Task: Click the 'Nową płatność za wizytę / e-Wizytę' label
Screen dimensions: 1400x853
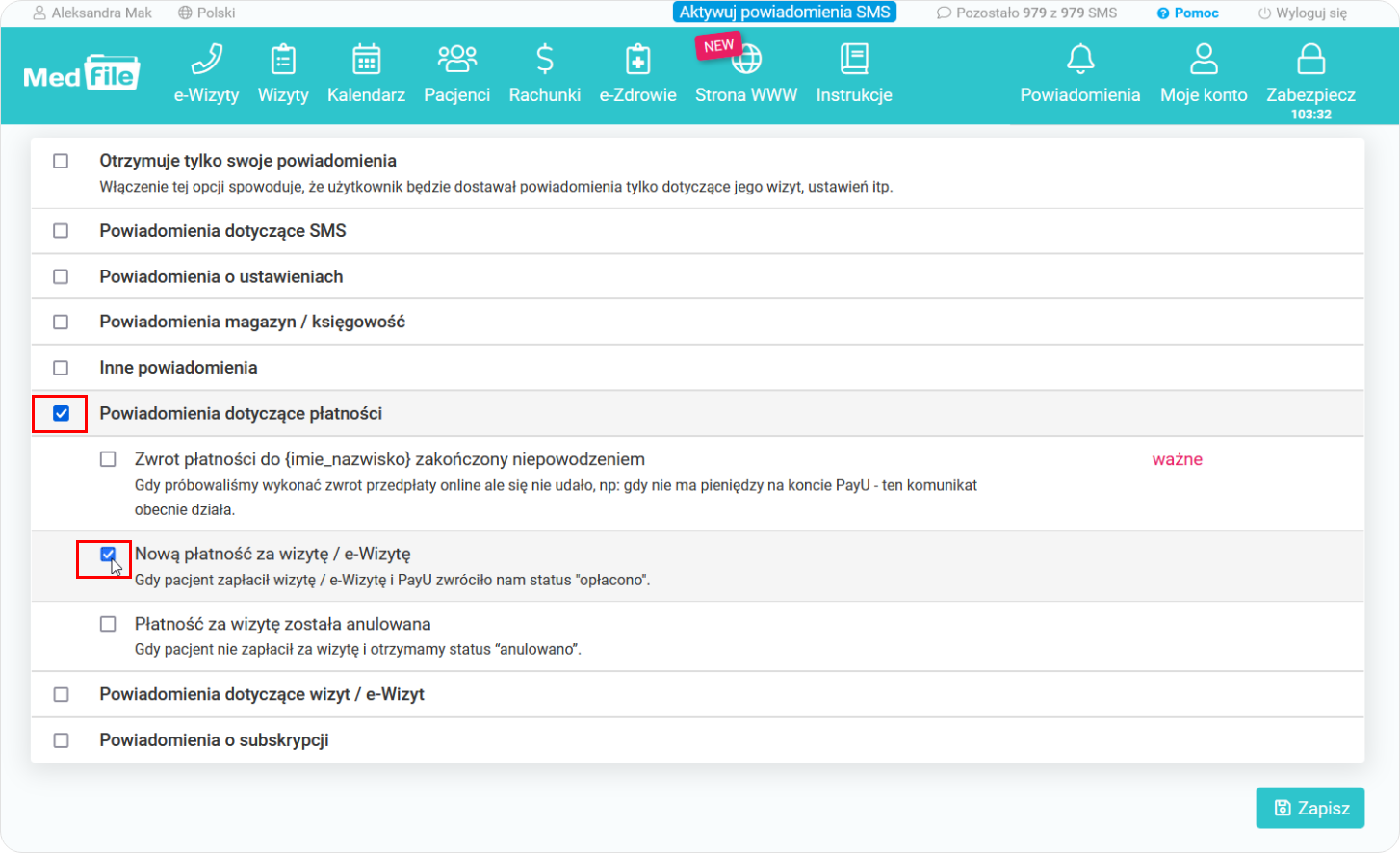Action: [272, 554]
